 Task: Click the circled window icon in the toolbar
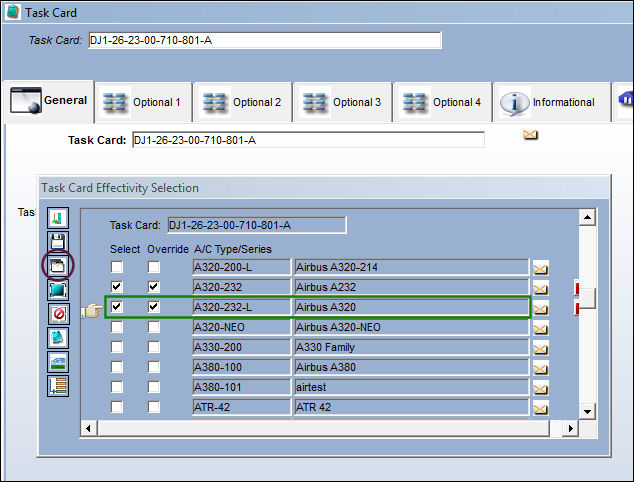pos(58,266)
